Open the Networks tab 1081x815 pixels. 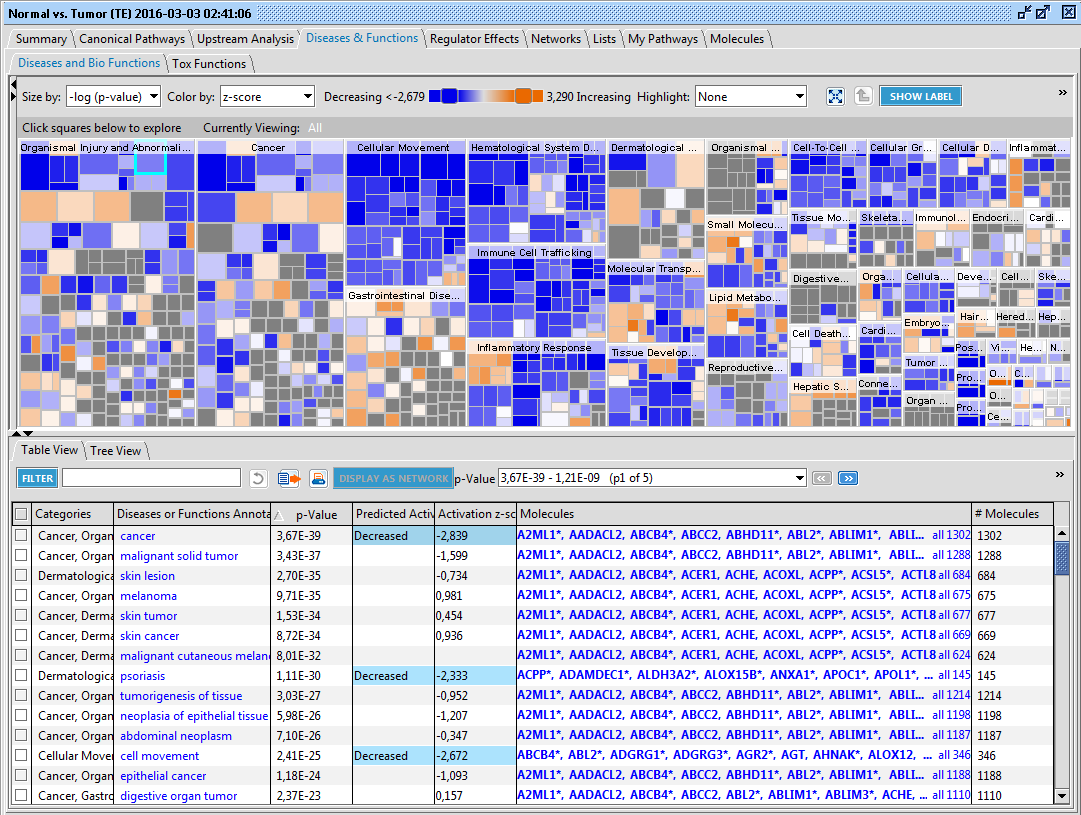[x=556, y=39]
